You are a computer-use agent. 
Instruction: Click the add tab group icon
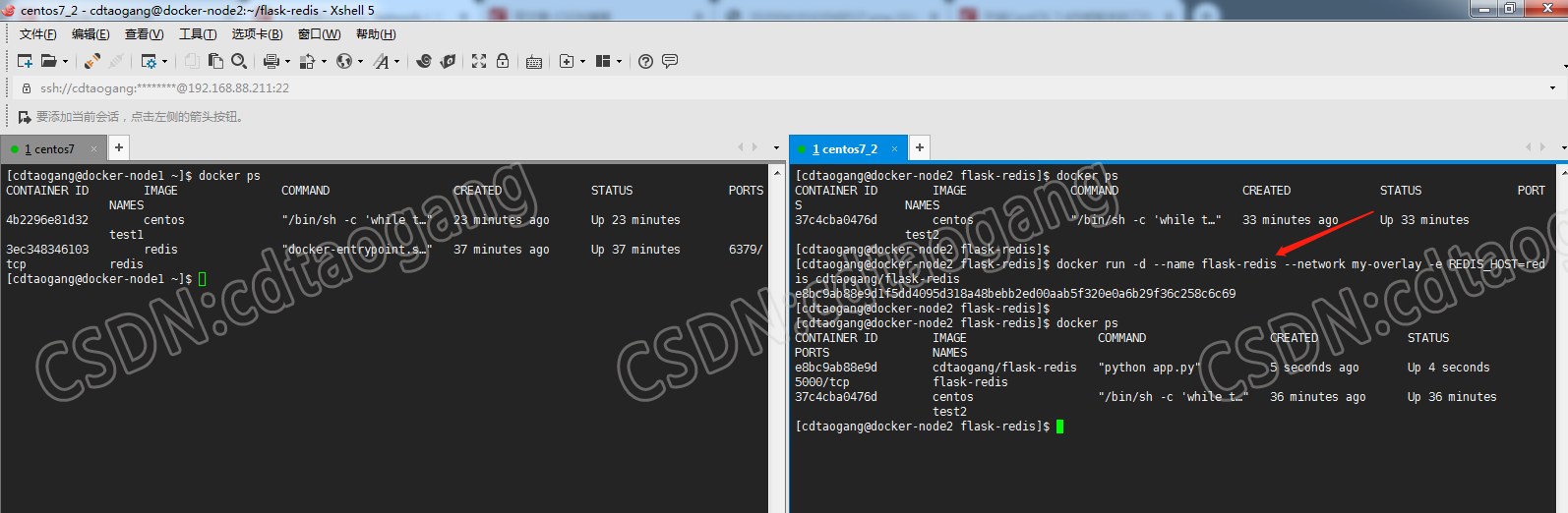click(567, 61)
